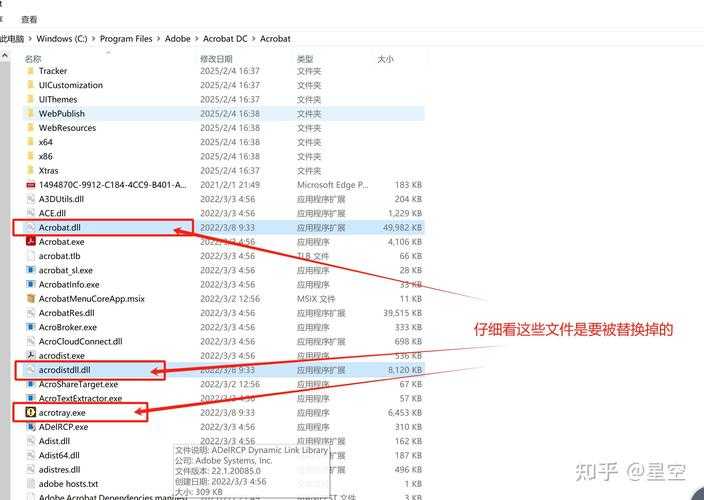Select the Xtras folder icon
This screenshot has height=500, width=704.
pyautogui.click(x=30, y=171)
